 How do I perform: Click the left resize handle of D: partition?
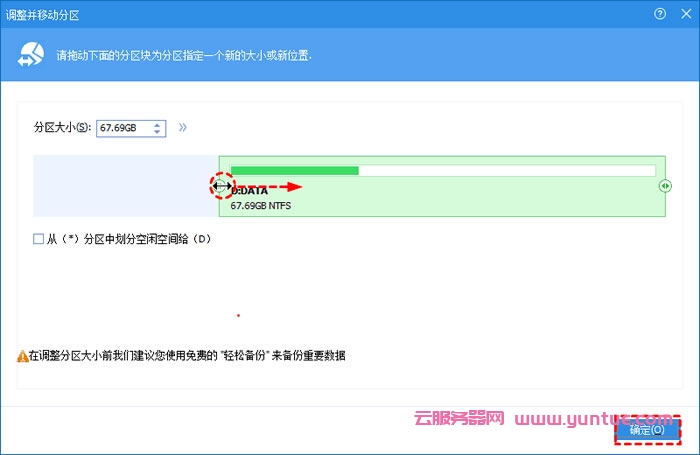[x=221, y=187]
